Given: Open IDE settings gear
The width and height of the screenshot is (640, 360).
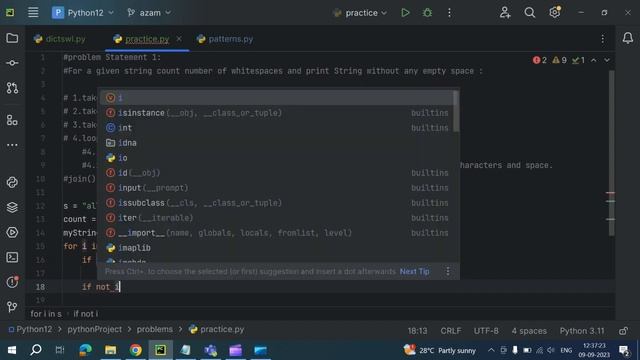Looking at the screenshot, I should (x=555, y=13).
